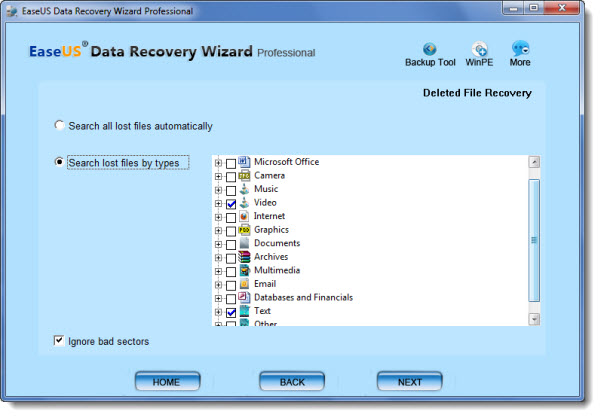Screen dimensions: 600x417
Task: Click the Multimedia file type icon
Action: 244,270
